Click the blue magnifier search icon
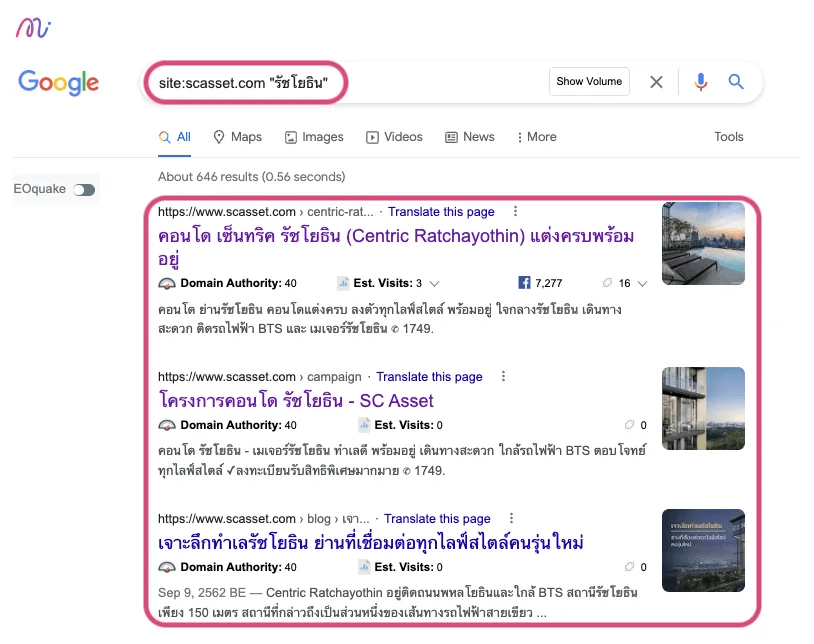Screen dimensions: 814x644 736,81
